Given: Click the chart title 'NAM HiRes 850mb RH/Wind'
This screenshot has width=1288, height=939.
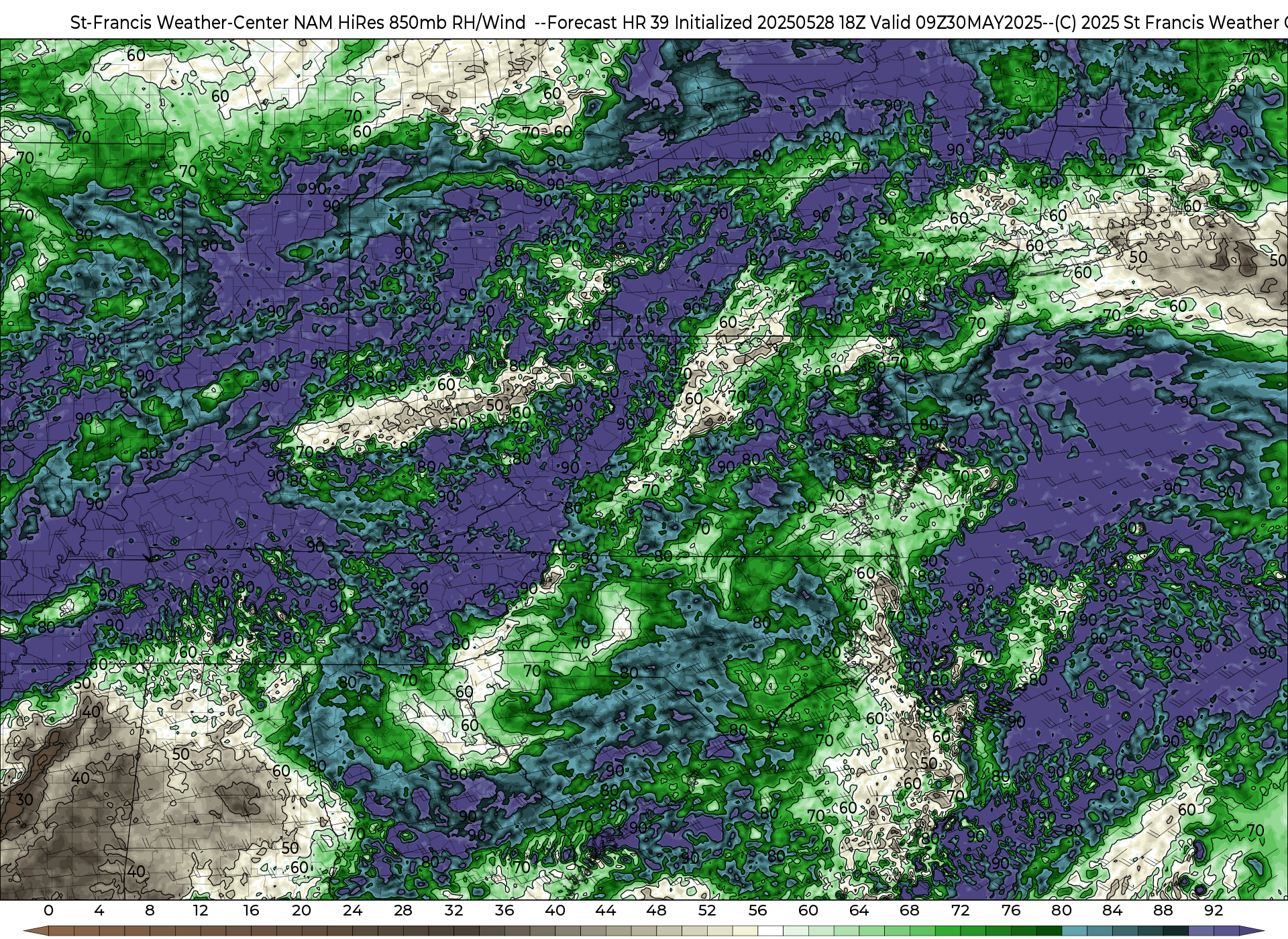Looking at the screenshot, I should (x=409, y=23).
